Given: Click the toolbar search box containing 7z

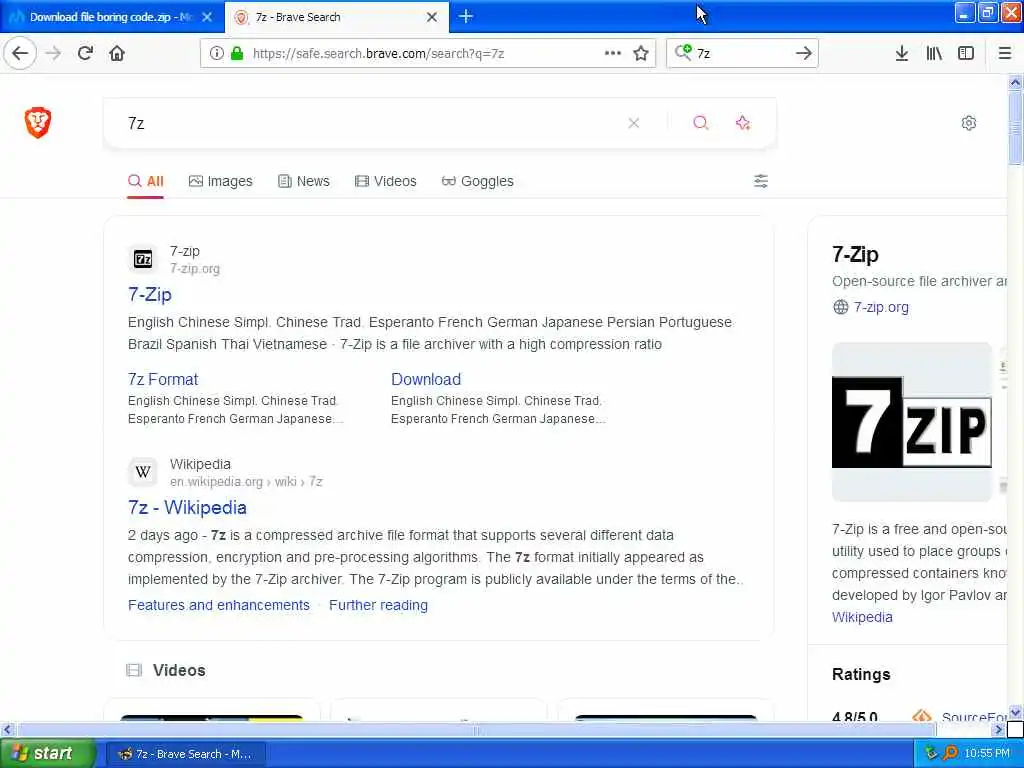Looking at the screenshot, I should 741,53.
